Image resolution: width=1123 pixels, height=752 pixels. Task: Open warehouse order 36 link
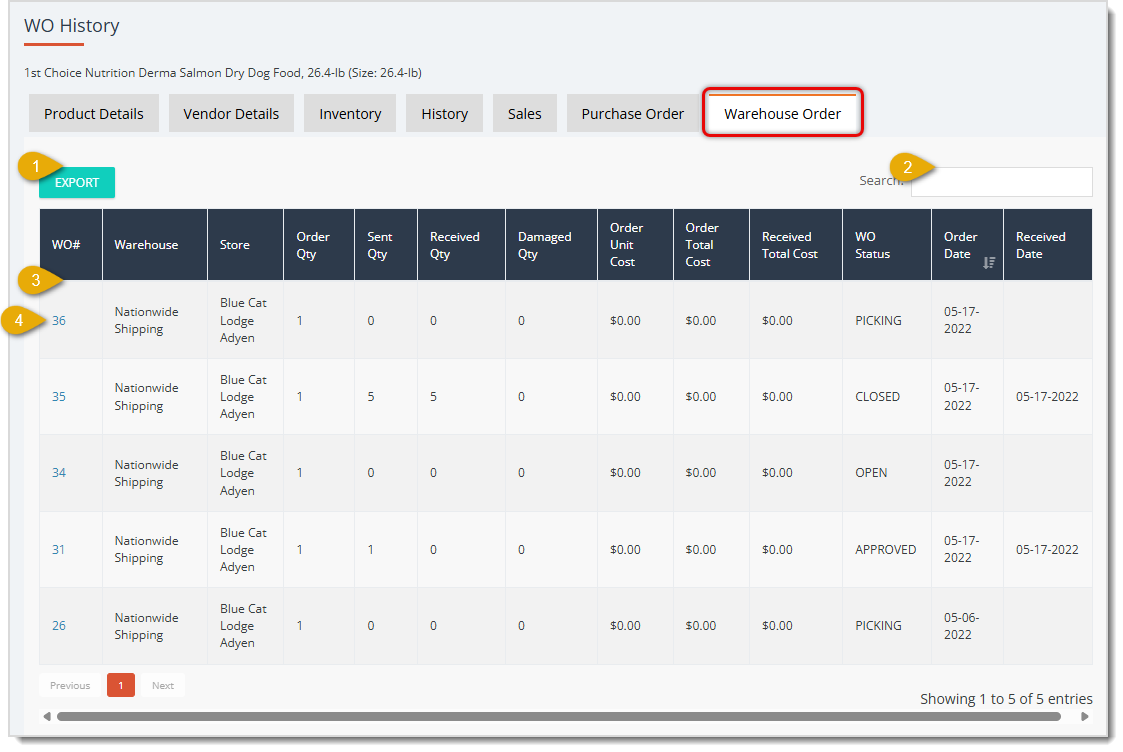click(59, 321)
